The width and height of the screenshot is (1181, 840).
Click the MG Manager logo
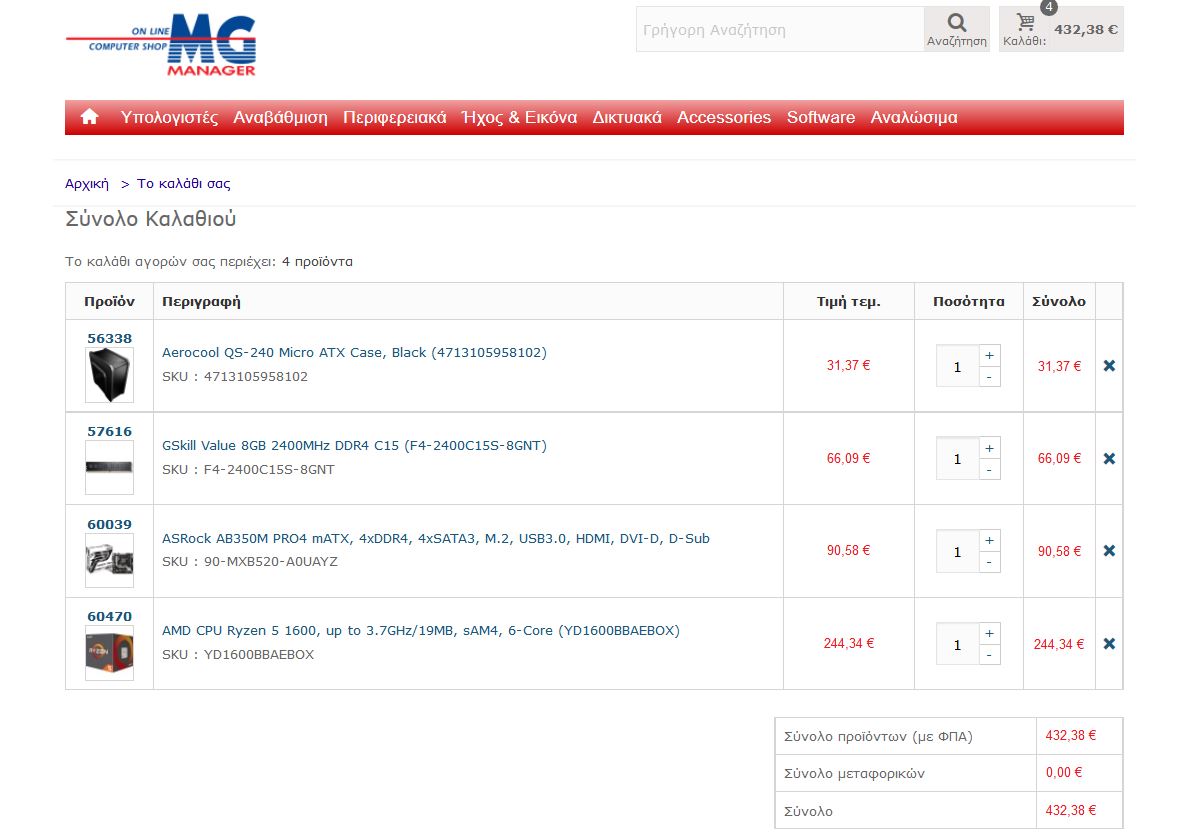161,45
